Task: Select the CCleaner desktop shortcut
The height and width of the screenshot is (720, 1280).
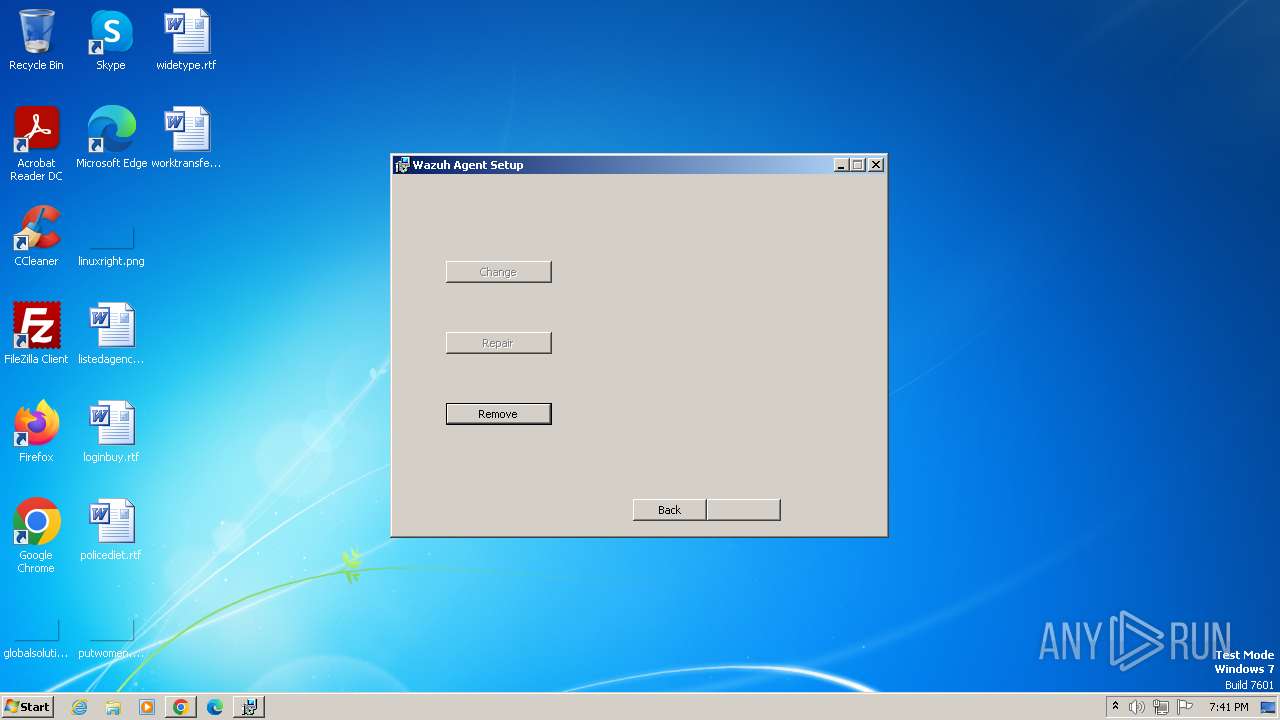Action: pos(36,236)
